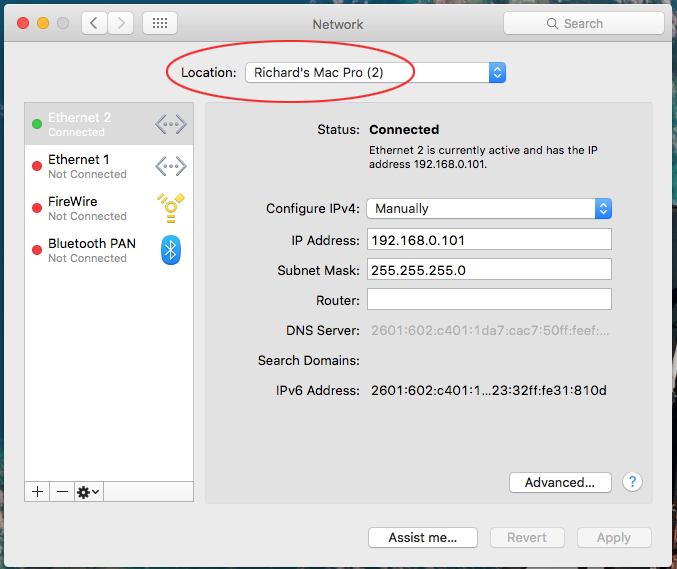The width and height of the screenshot is (677, 569).
Task: Show all preferences grid icon
Action: 160,23
